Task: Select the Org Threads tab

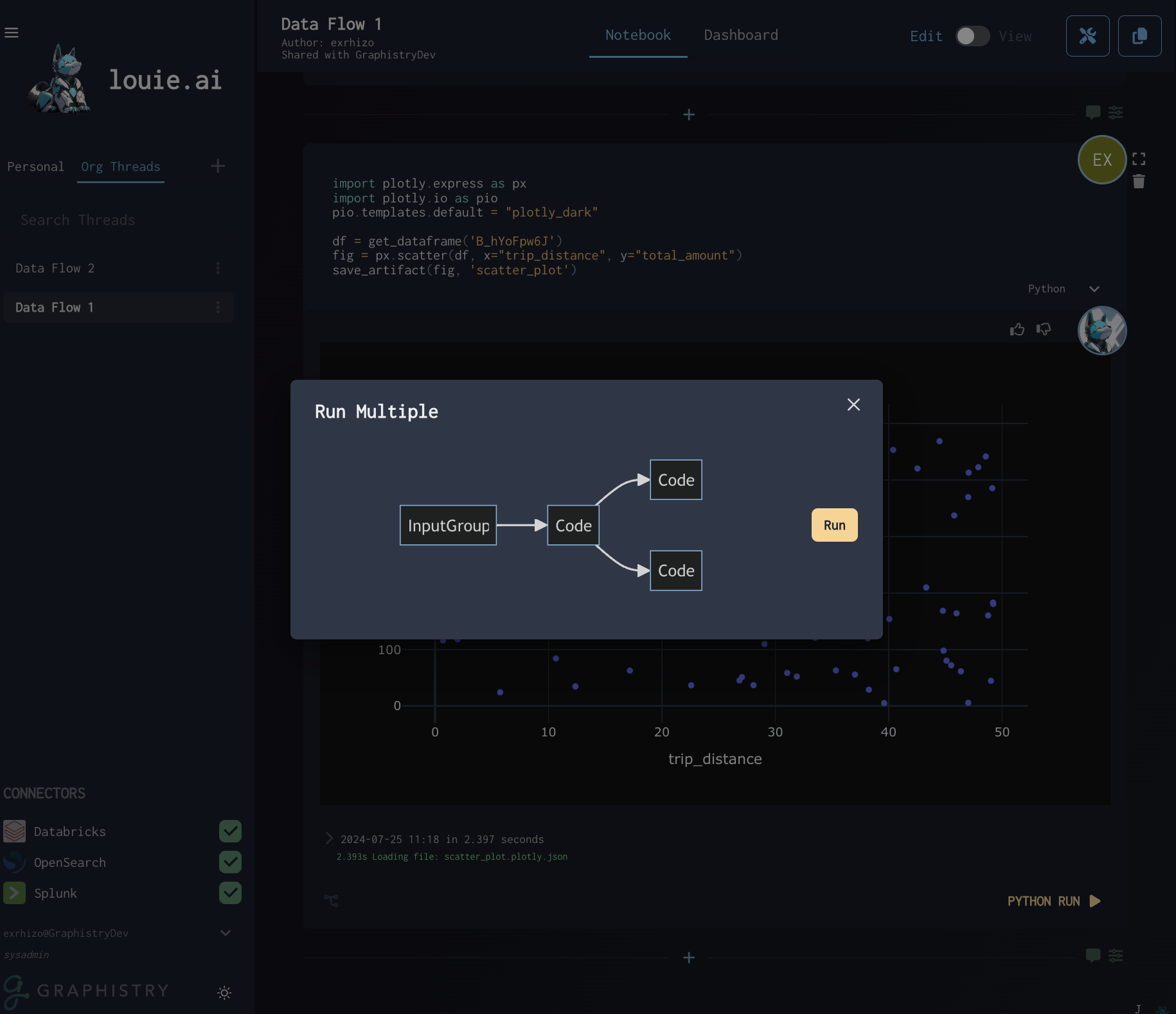Action: click(x=121, y=166)
